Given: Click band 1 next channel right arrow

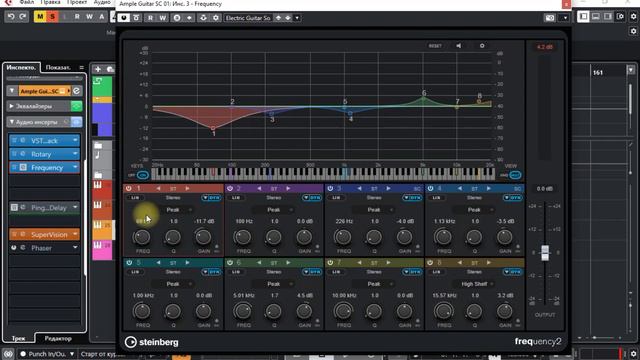Looking at the screenshot, I should 187,189.
